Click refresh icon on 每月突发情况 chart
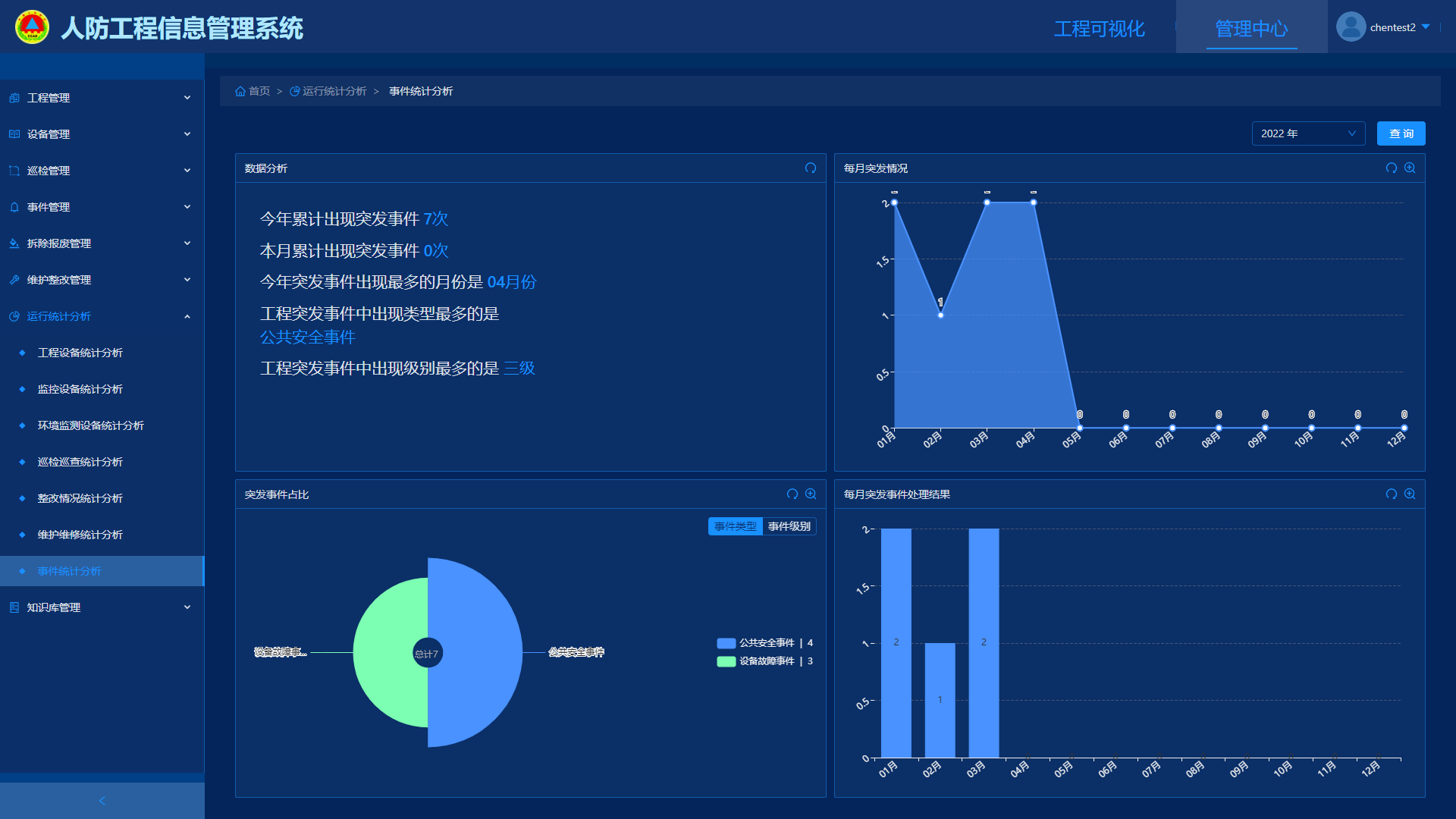This screenshot has height=819, width=1456. click(1391, 168)
